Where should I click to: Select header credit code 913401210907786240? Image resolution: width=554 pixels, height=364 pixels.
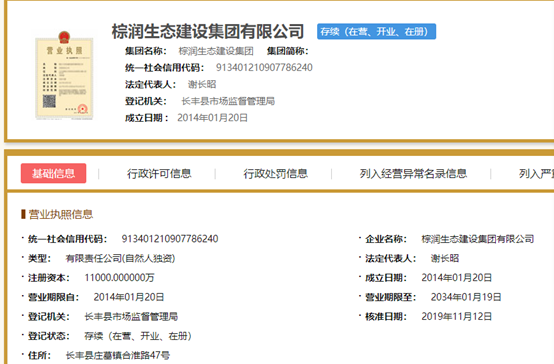[x=264, y=67]
